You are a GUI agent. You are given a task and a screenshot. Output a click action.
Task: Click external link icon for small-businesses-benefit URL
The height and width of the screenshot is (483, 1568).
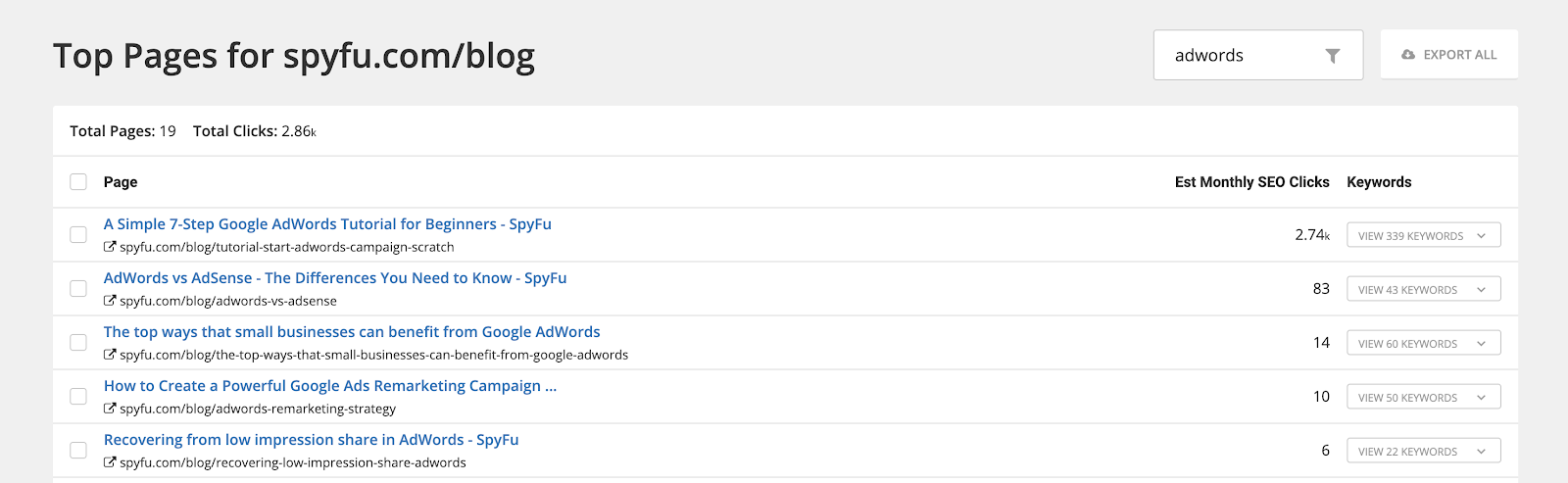pos(110,355)
